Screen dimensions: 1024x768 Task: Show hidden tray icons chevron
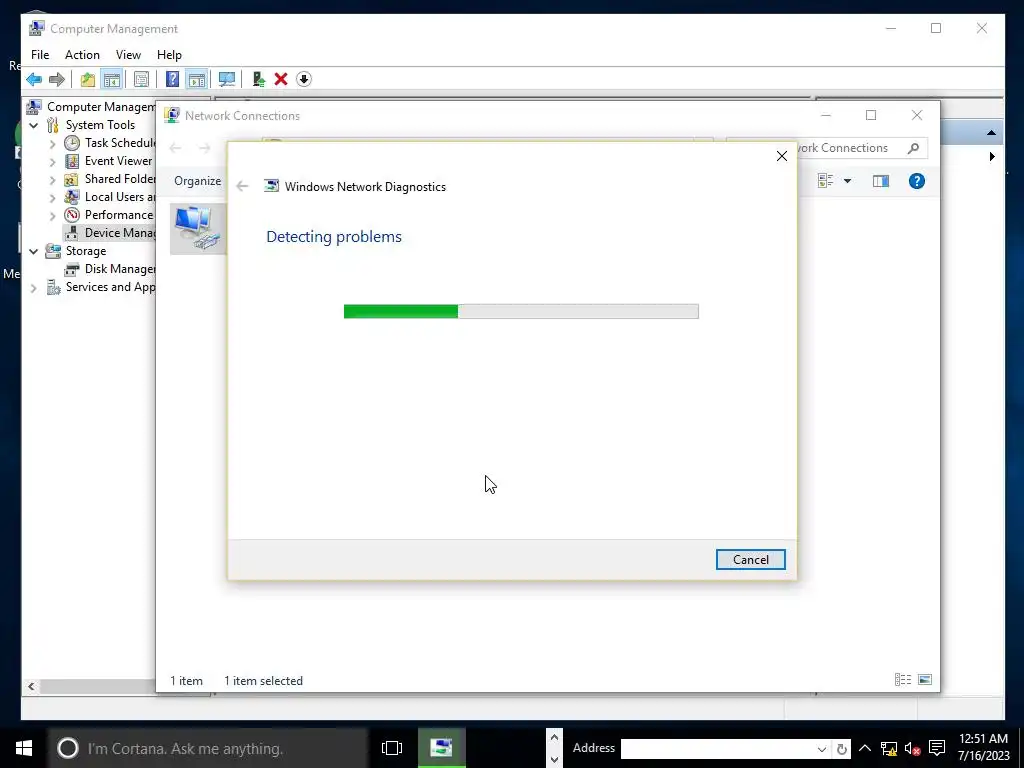click(865, 748)
